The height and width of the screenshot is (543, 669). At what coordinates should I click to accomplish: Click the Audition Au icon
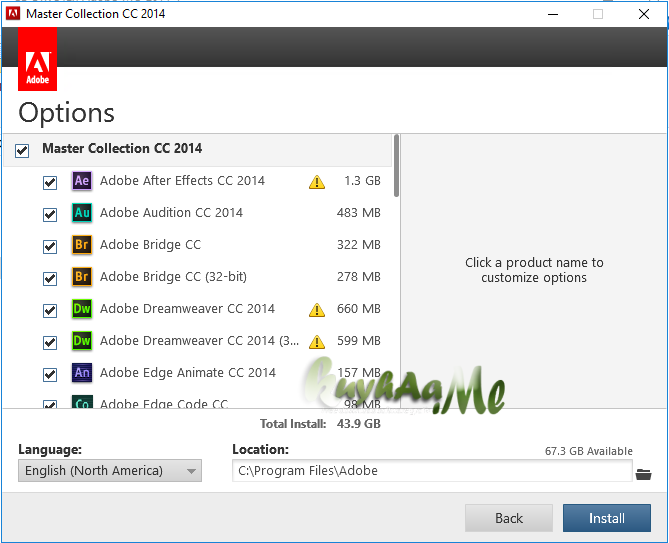pos(82,212)
